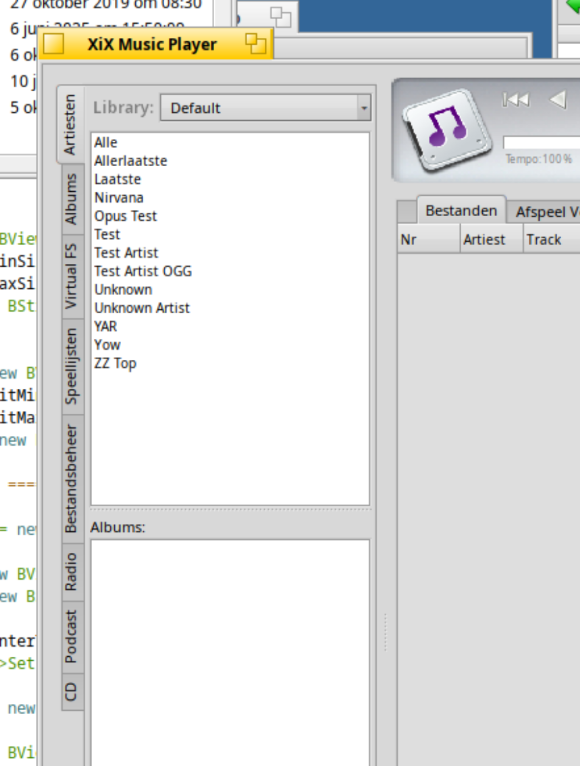Skip to previous track button
Image resolution: width=580 pixels, height=766 pixels.
(x=516, y=100)
